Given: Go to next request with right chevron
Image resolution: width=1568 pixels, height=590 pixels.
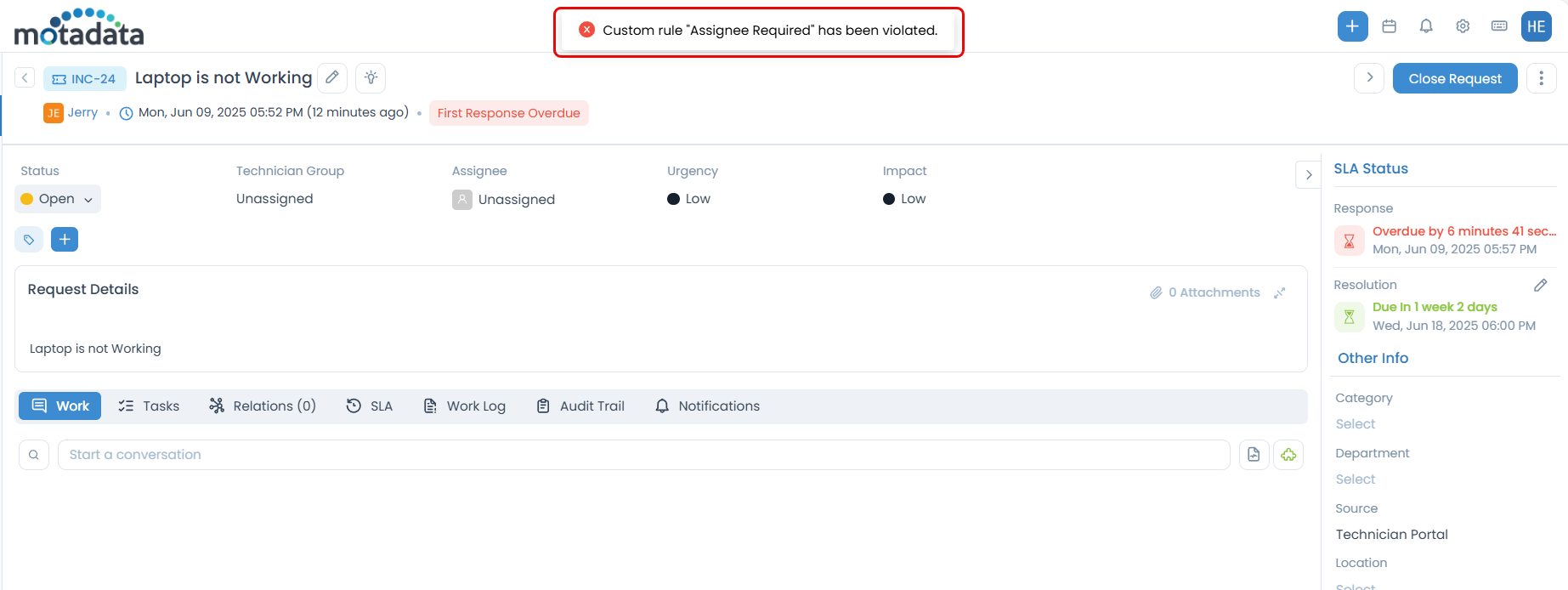Looking at the screenshot, I should pyautogui.click(x=1369, y=78).
